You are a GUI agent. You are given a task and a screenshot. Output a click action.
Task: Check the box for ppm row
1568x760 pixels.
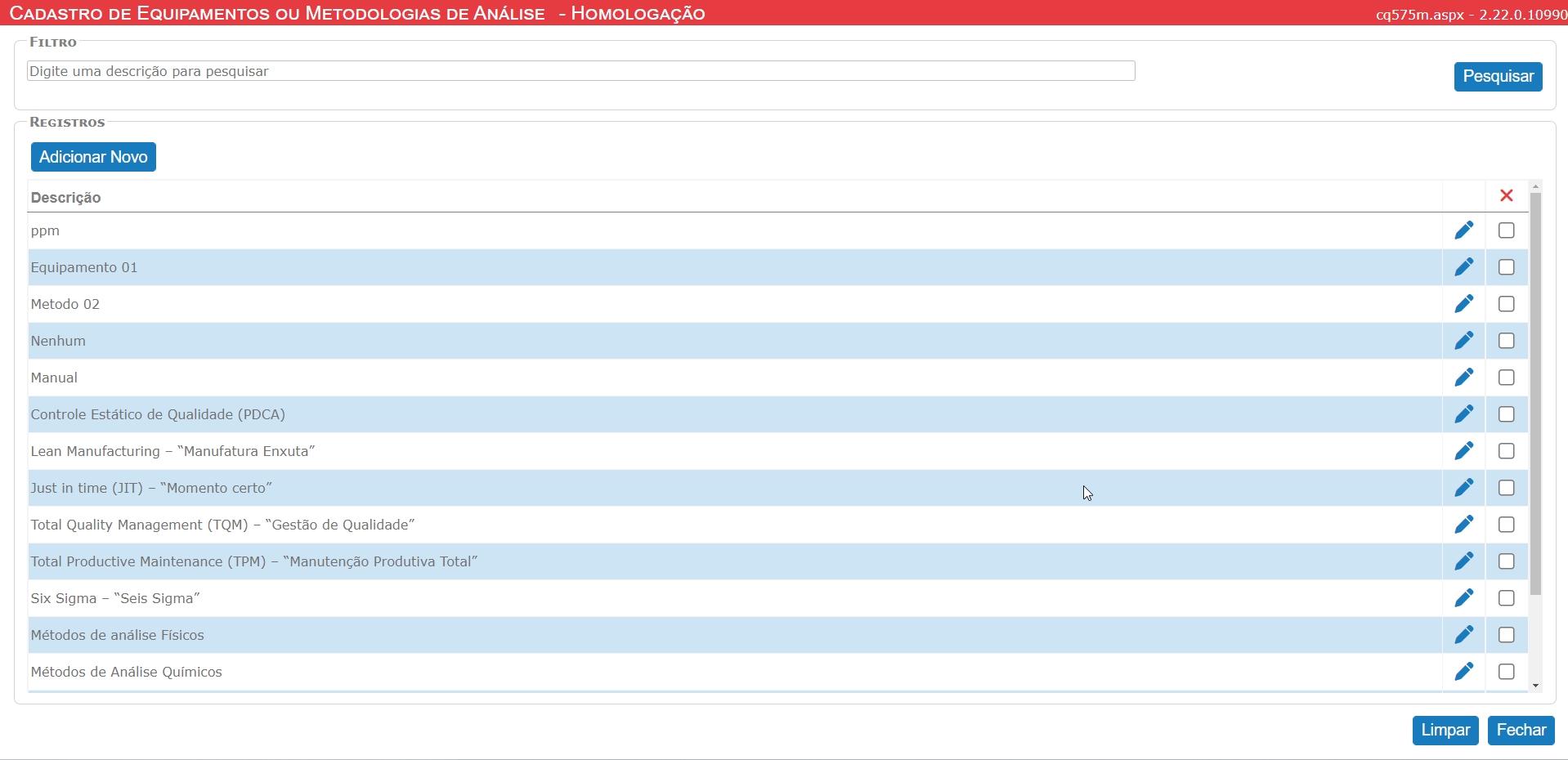(x=1507, y=230)
